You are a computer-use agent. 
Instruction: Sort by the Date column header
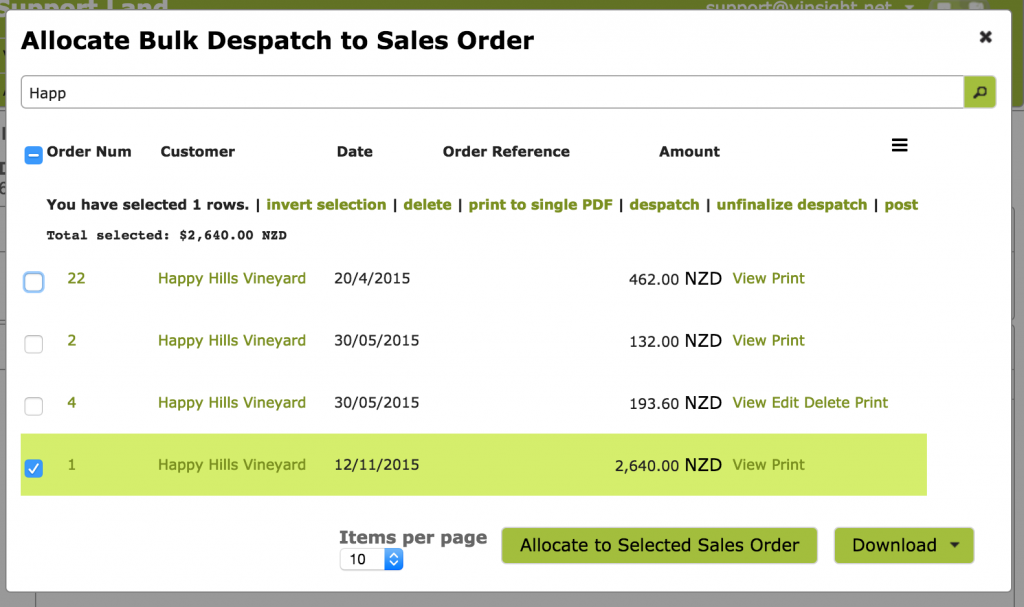pos(354,151)
